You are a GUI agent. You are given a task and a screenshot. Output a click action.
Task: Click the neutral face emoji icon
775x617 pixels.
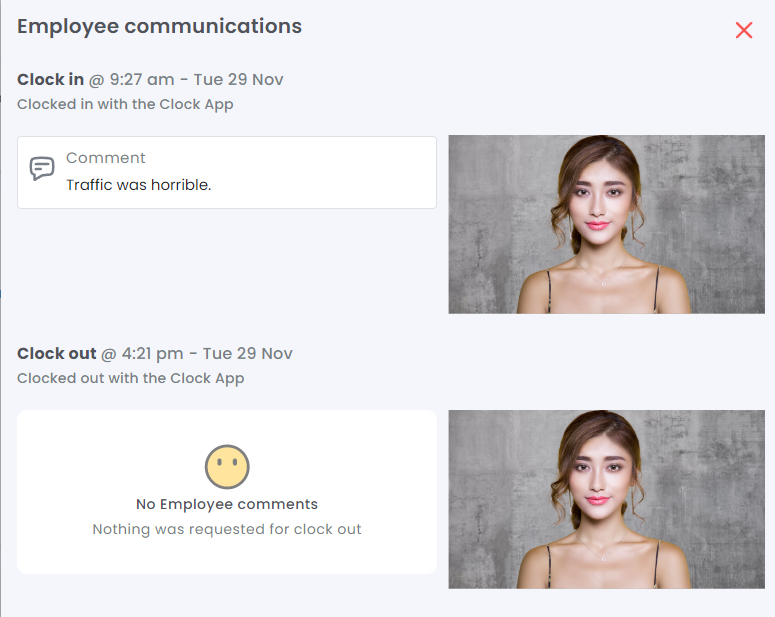click(227, 466)
